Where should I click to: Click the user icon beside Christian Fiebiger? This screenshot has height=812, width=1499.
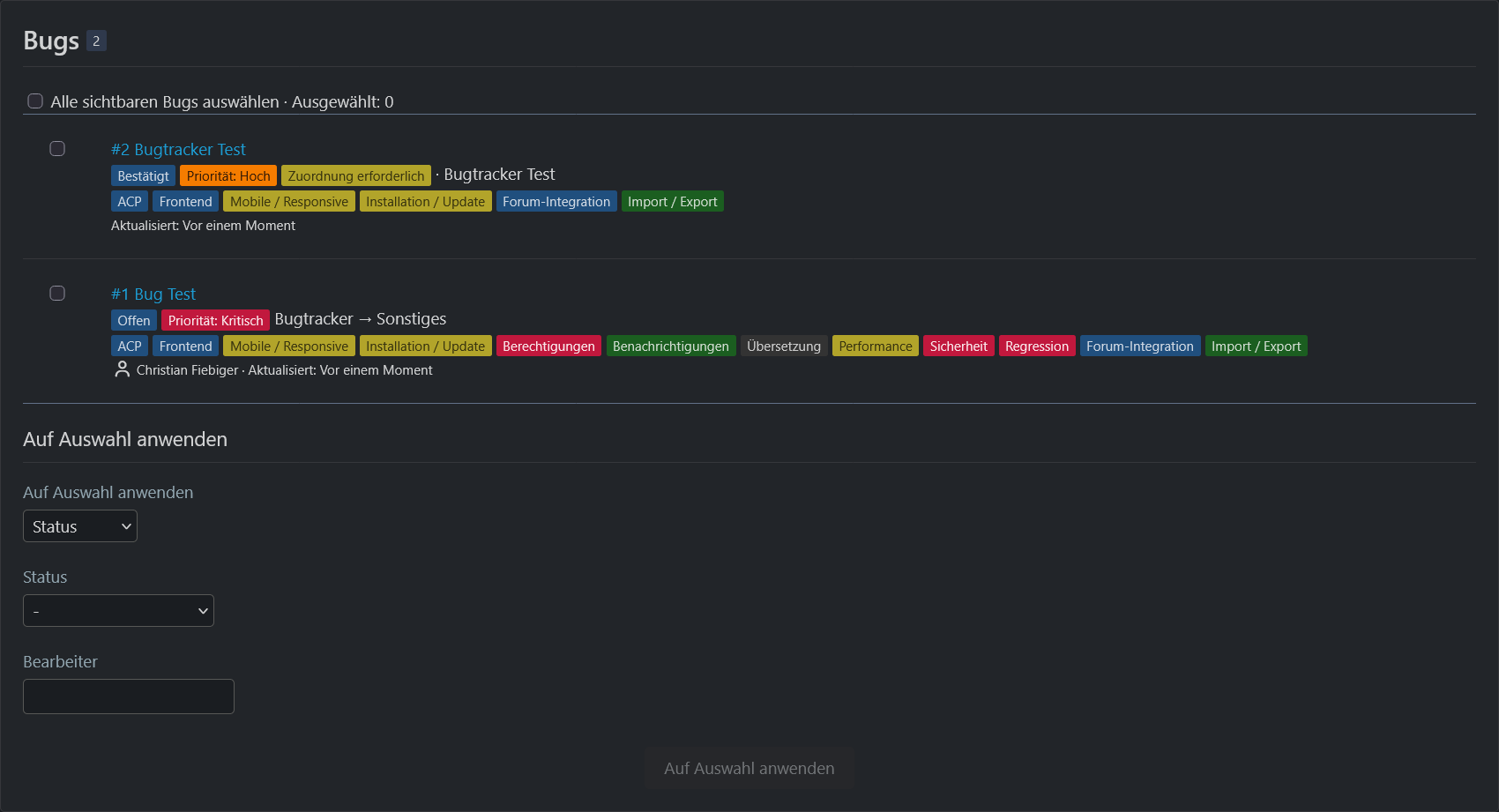click(x=122, y=369)
